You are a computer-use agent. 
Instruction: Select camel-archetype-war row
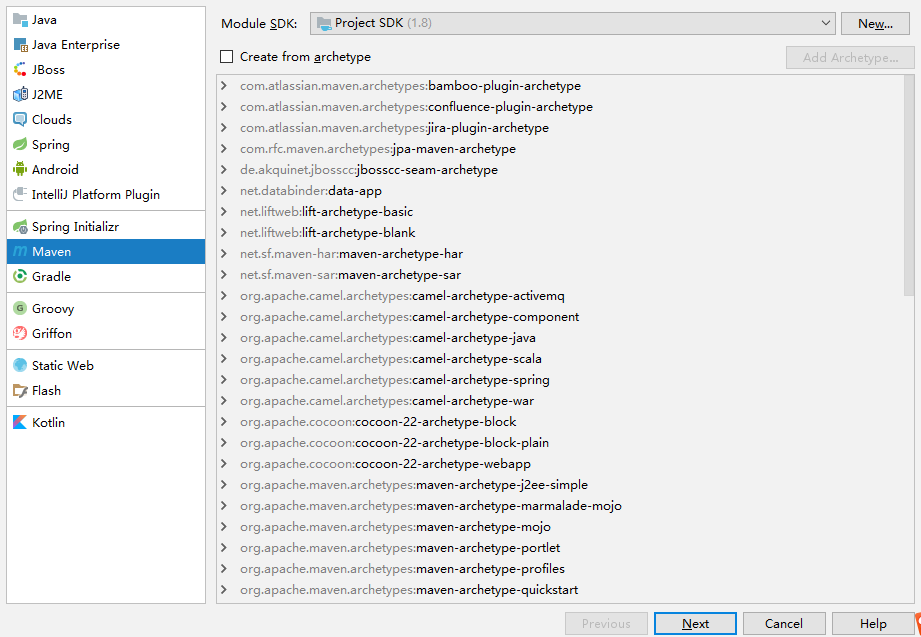point(560,401)
